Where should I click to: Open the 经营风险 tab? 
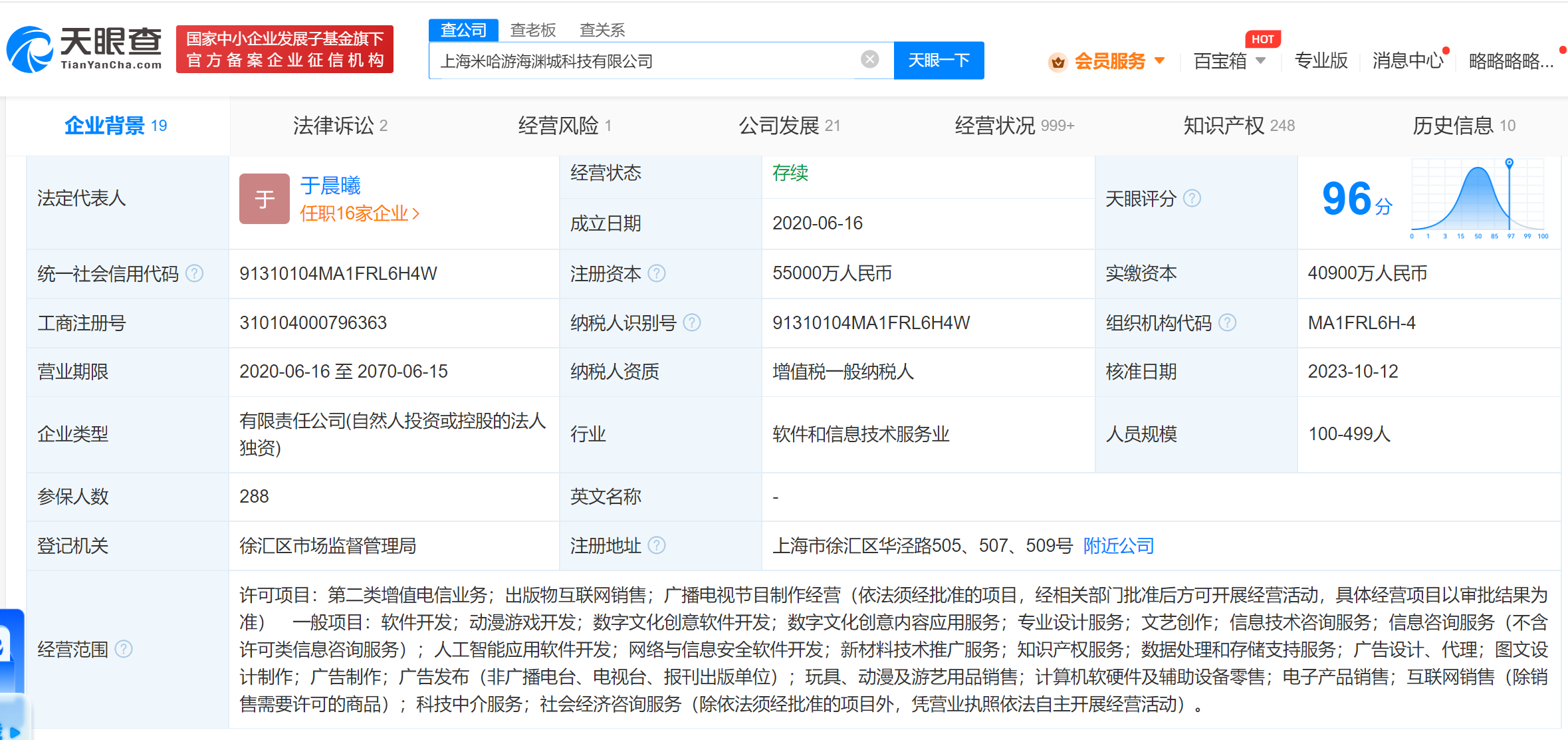(565, 126)
